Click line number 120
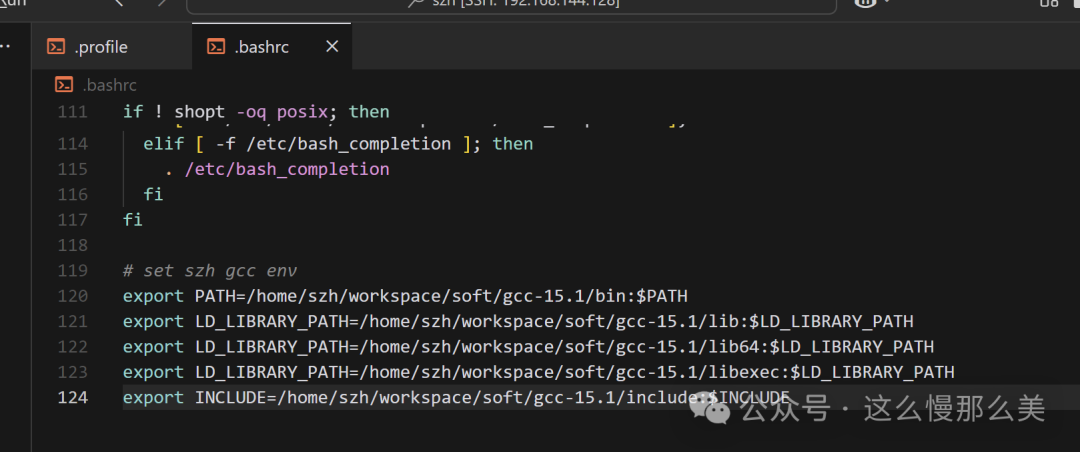1080x452 pixels. click(72, 297)
